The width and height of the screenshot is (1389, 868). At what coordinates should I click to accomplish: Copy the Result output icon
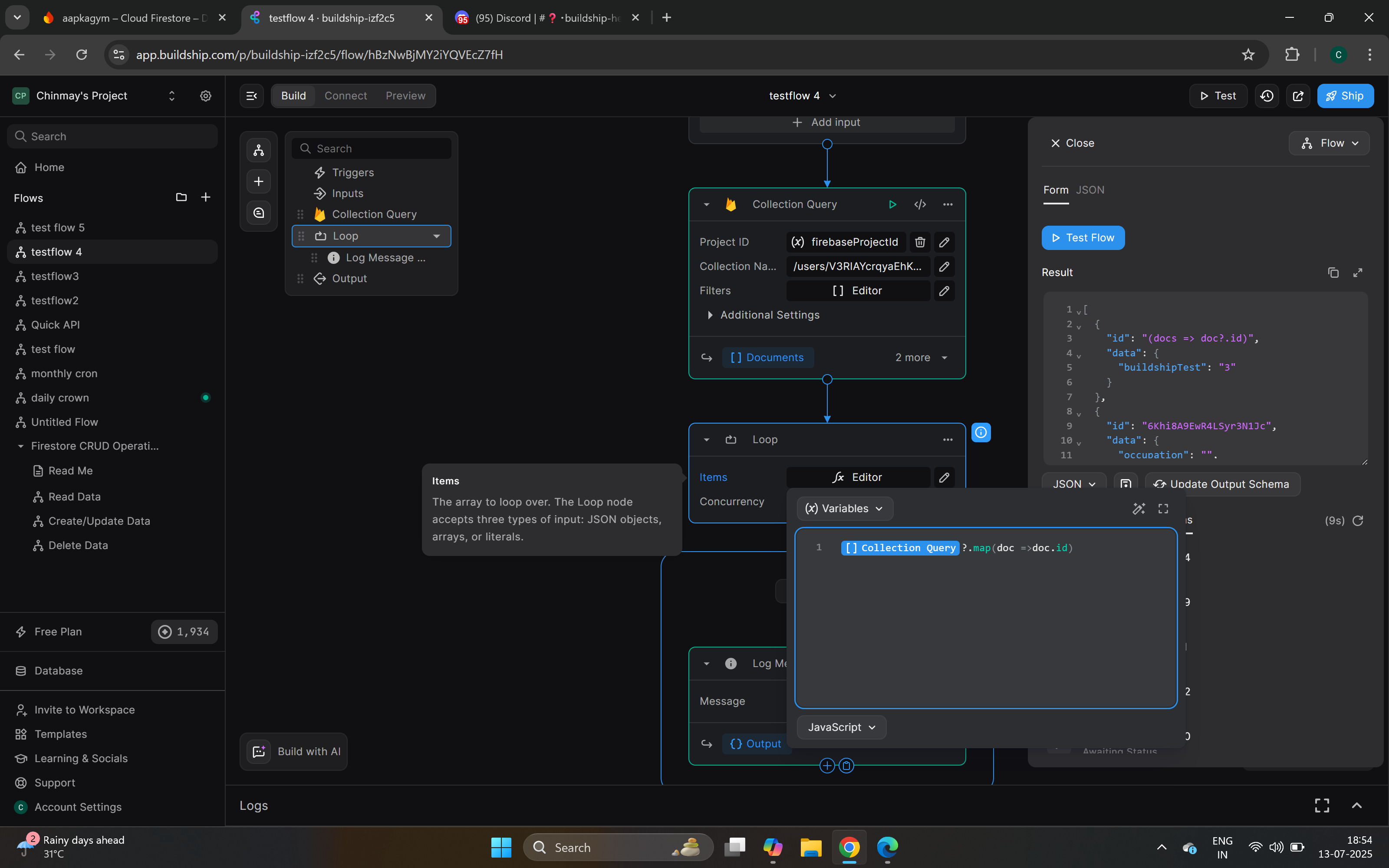click(1333, 273)
